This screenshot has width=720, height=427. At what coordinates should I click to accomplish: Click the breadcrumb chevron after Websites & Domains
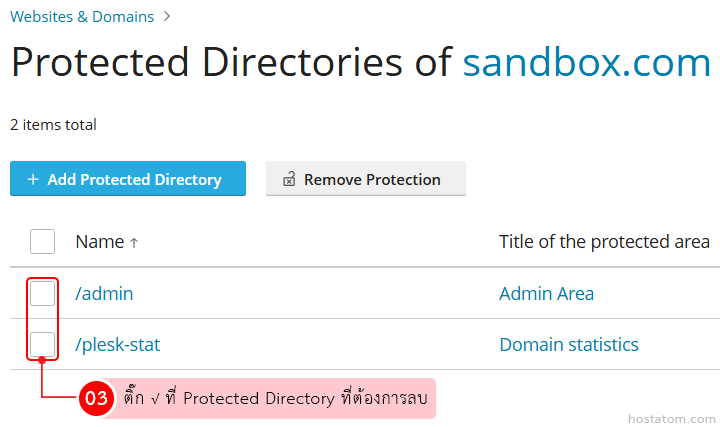pos(167,16)
